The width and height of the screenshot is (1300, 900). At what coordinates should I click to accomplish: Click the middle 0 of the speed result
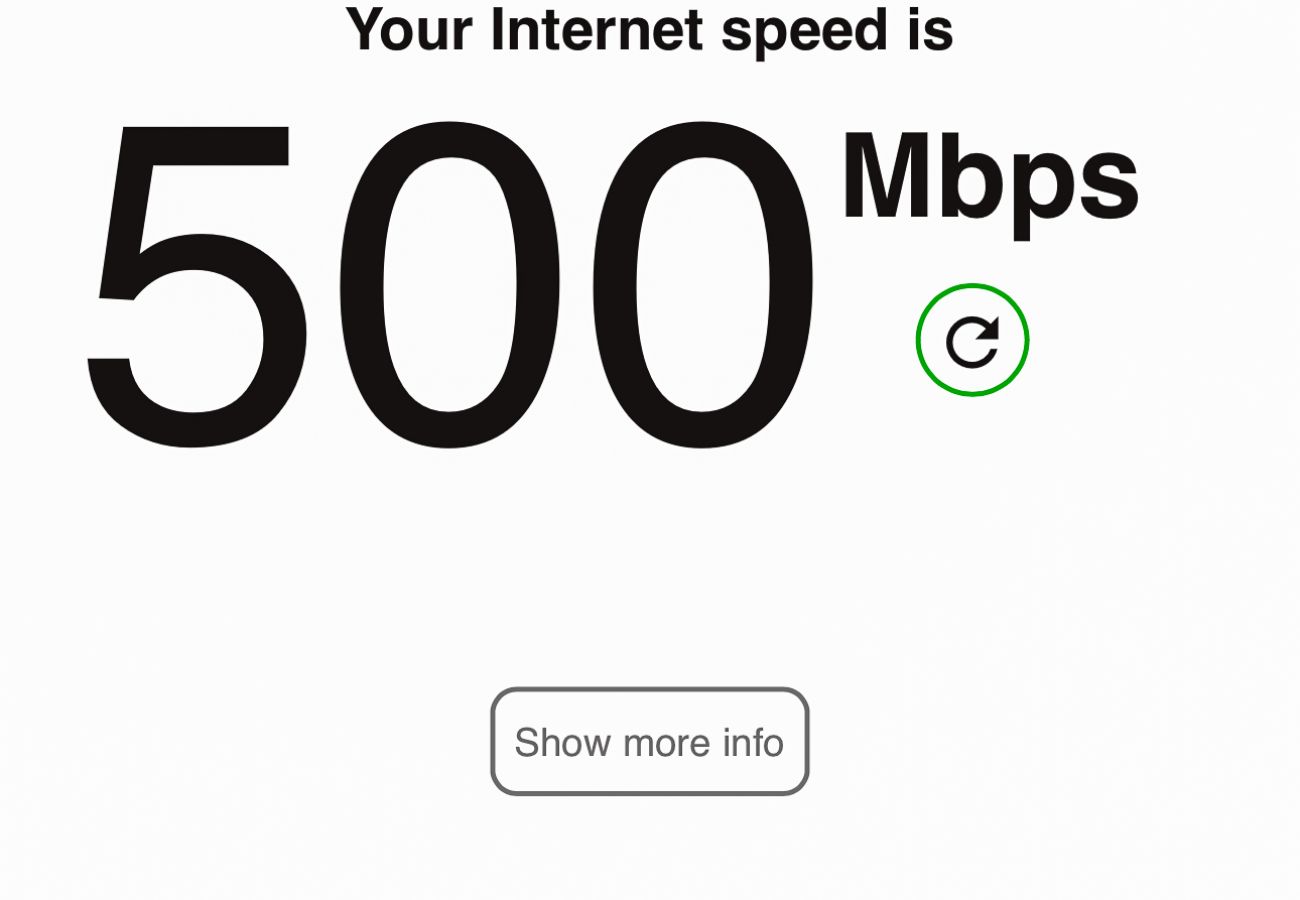pyautogui.click(x=449, y=283)
